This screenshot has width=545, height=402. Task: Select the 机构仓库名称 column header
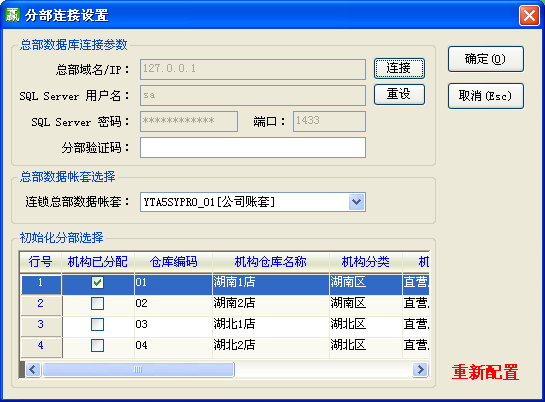270,262
